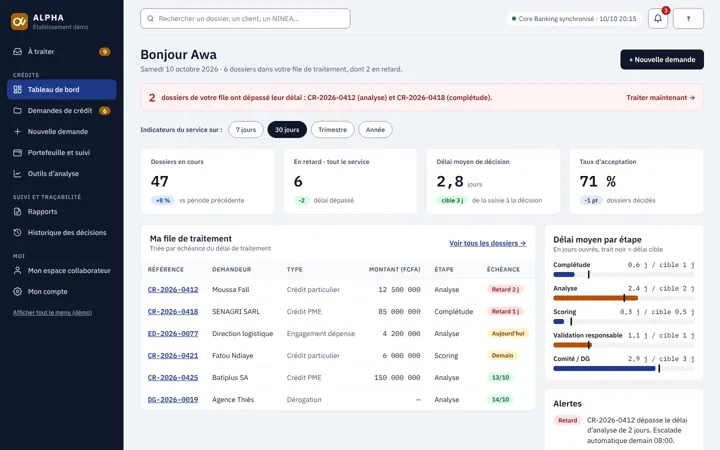Click the Validation responsable progress bar
Screen dimensions: 720x450
click(x=624, y=345)
